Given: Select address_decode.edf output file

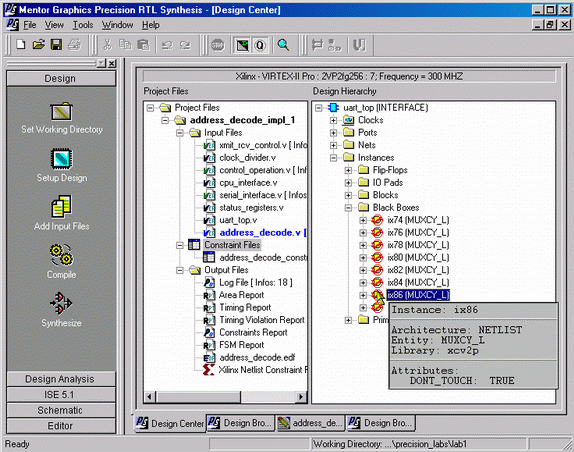Looking at the screenshot, I should pyautogui.click(x=257, y=358).
